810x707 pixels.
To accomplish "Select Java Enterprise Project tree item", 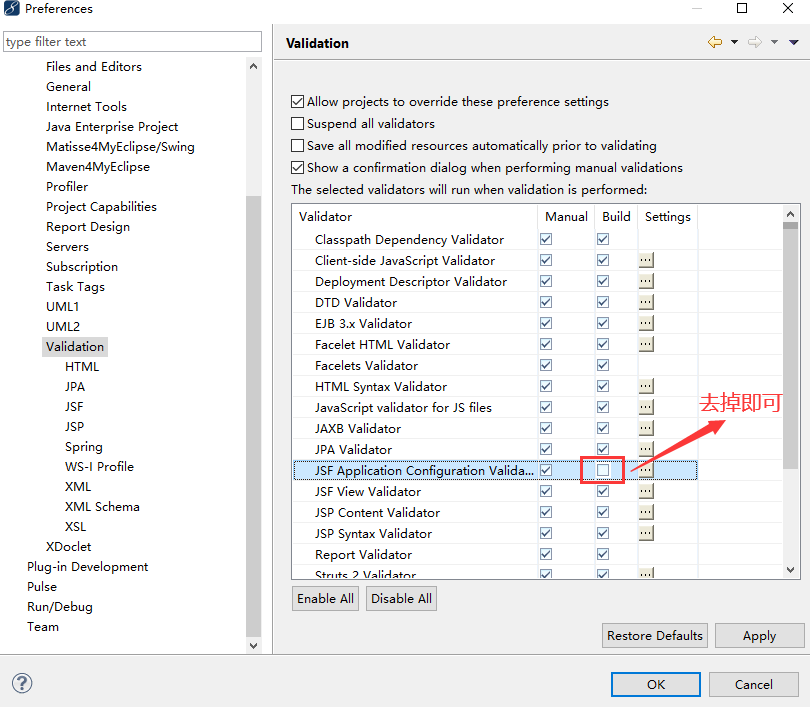I will pos(112,127).
